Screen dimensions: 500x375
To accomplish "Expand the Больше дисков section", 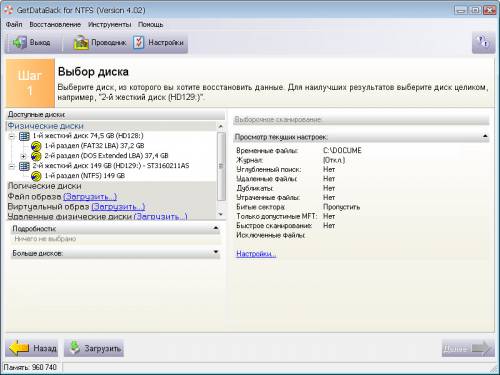I will [216, 252].
